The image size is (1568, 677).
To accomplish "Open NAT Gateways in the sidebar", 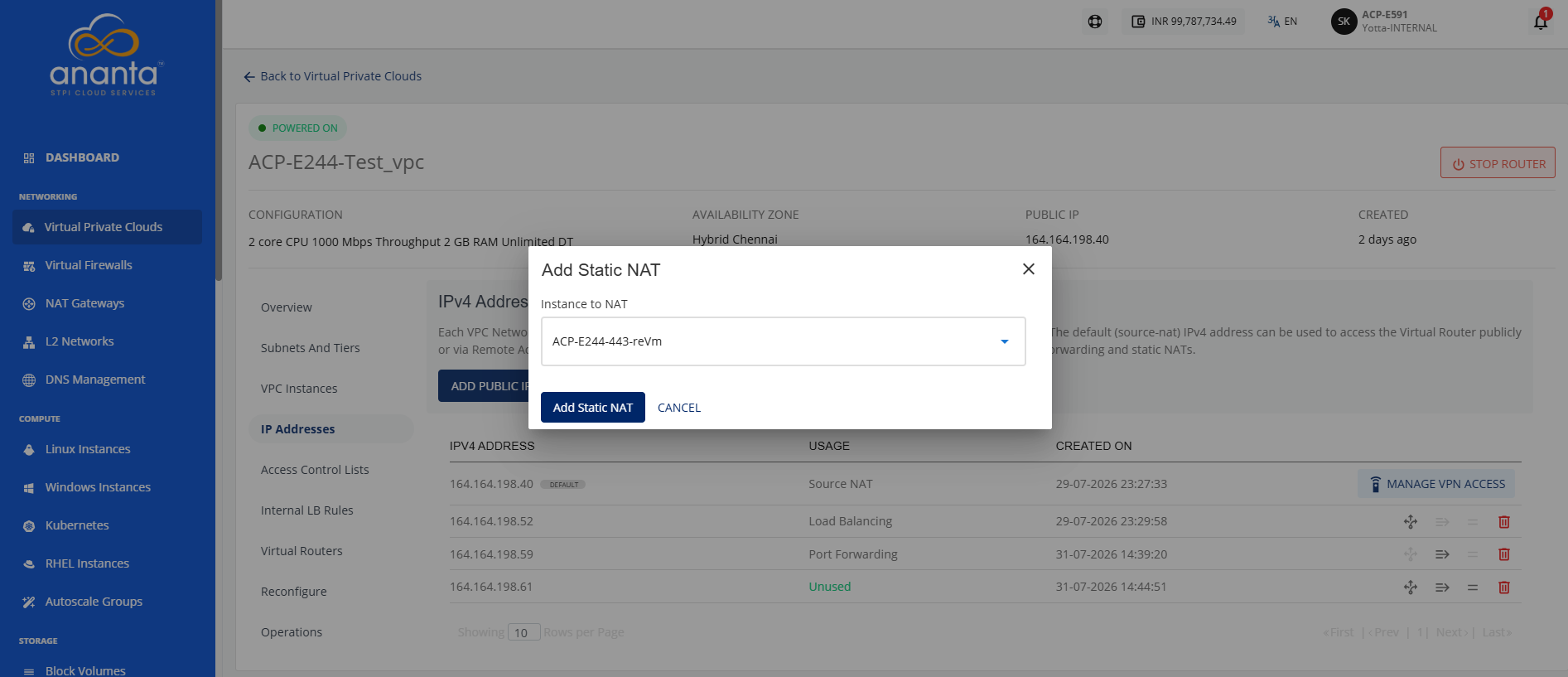I will pos(84,303).
